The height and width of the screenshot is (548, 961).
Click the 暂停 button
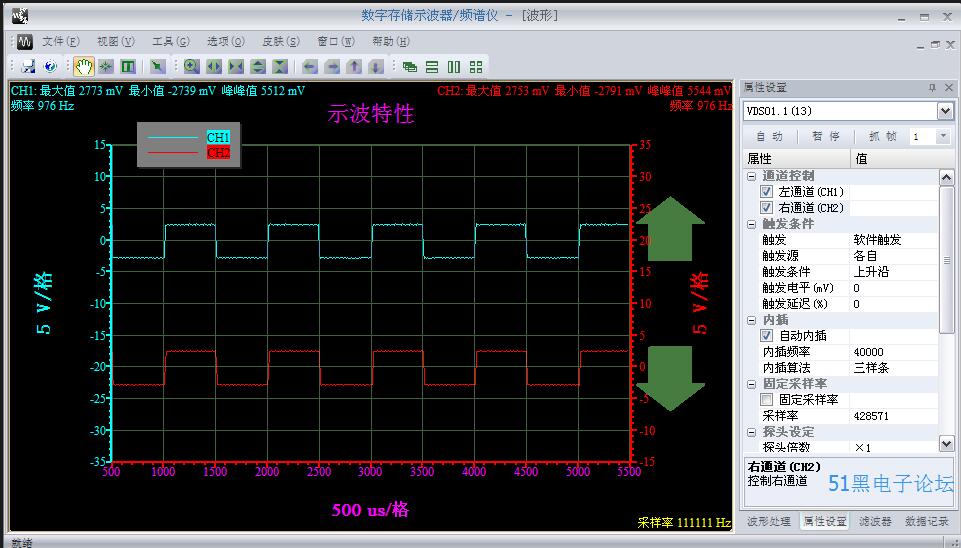(826, 136)
